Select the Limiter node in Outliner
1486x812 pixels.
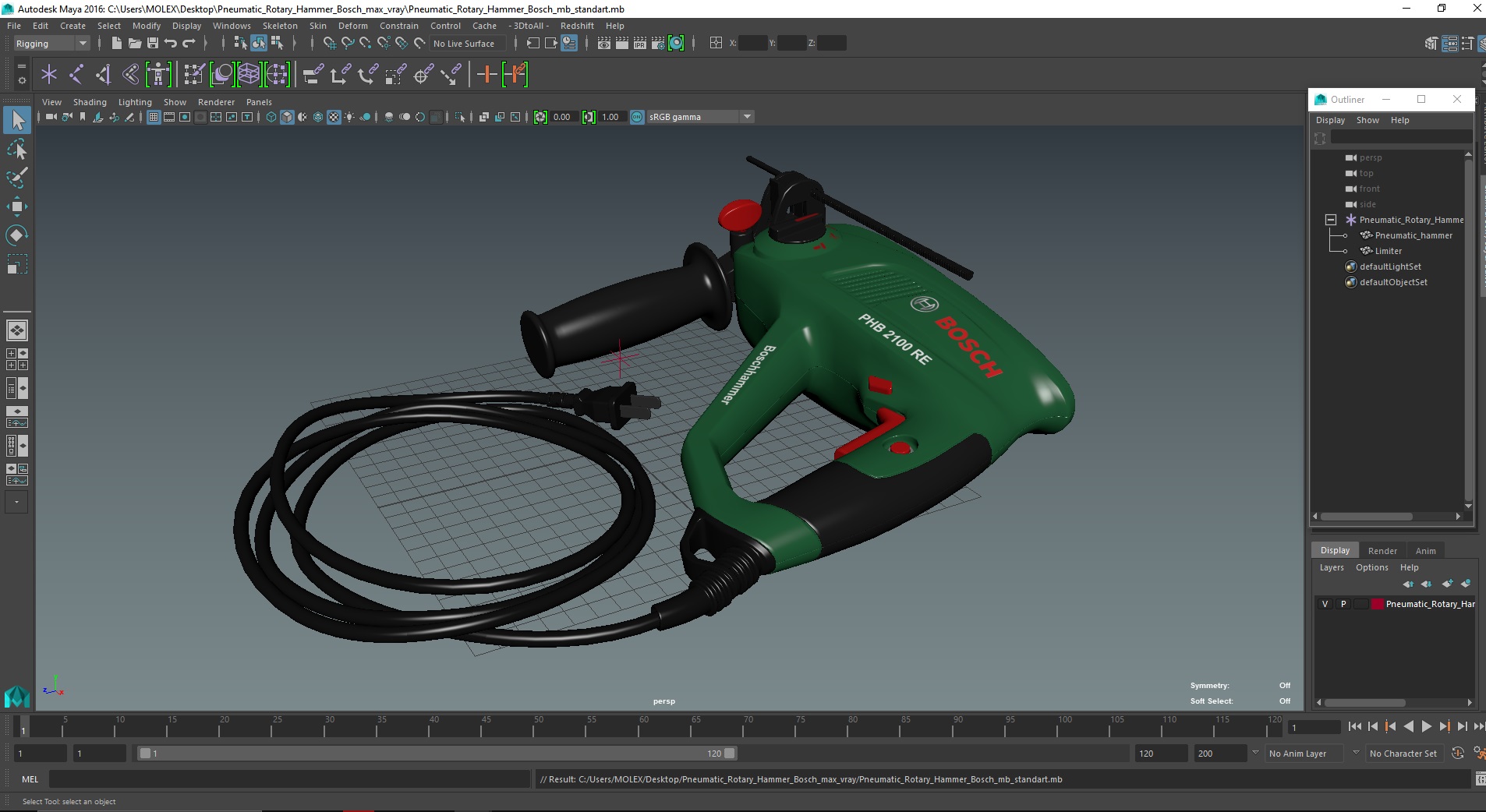[1388, 251]
